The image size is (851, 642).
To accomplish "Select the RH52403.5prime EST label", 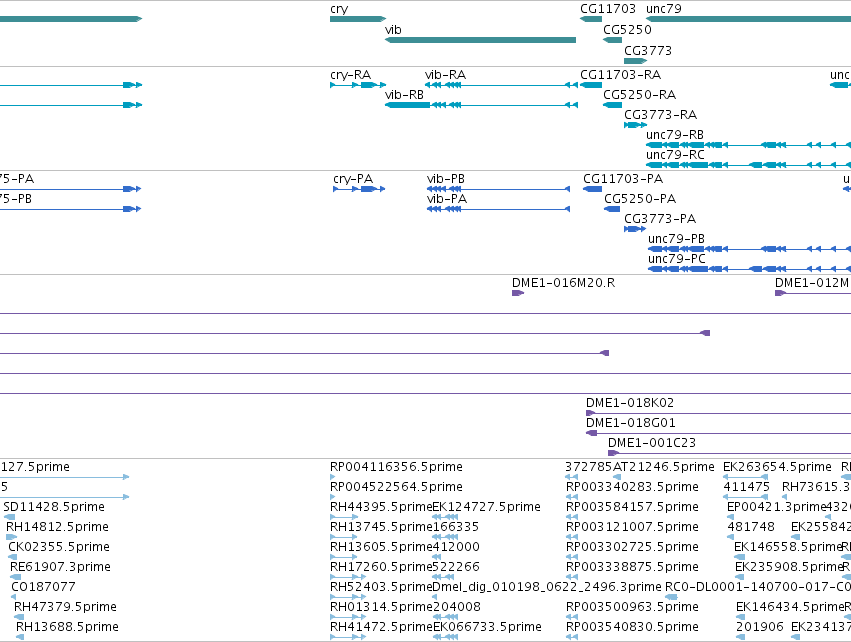I will (381, 588).
